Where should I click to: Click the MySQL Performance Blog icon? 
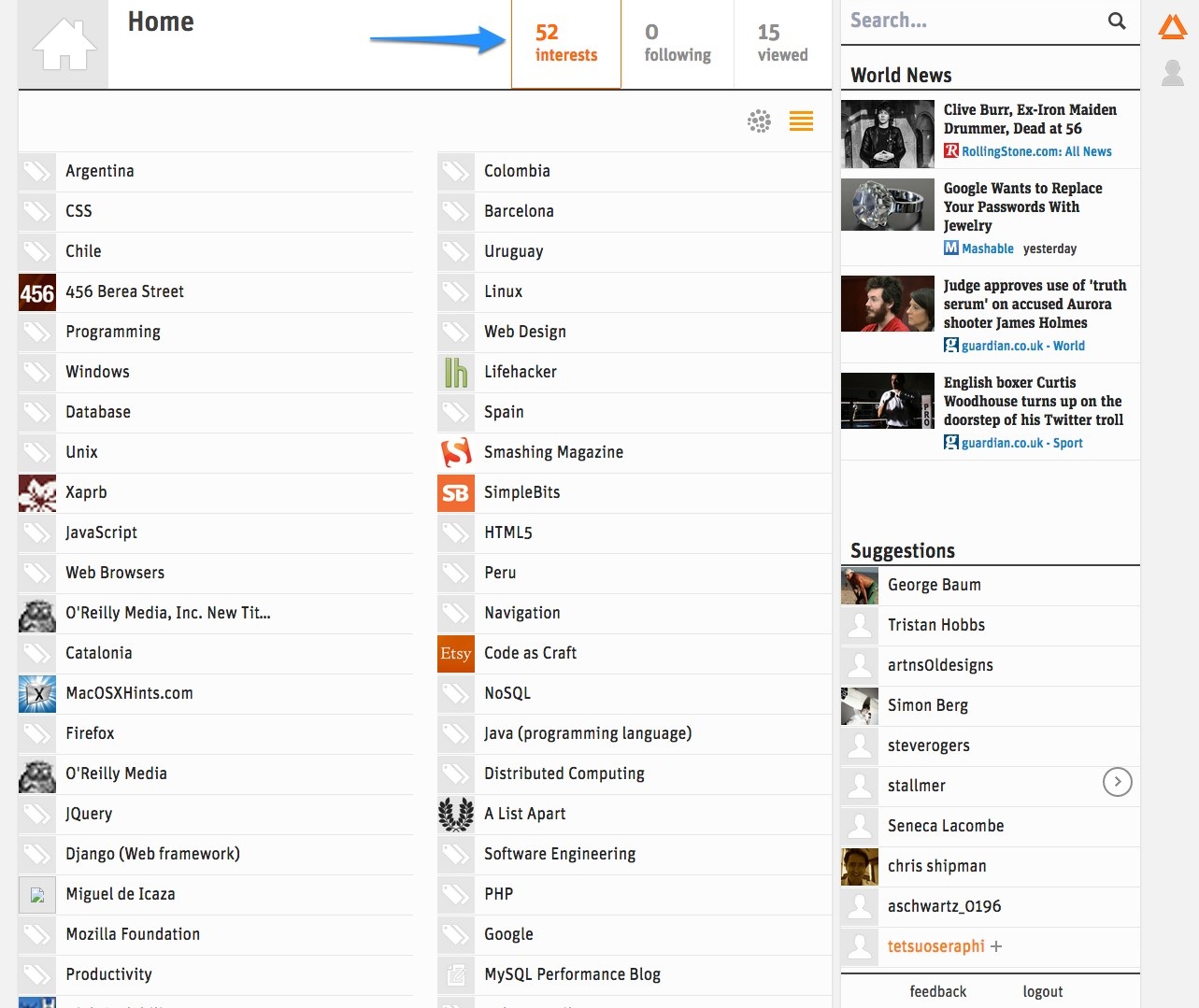[456, 975]
